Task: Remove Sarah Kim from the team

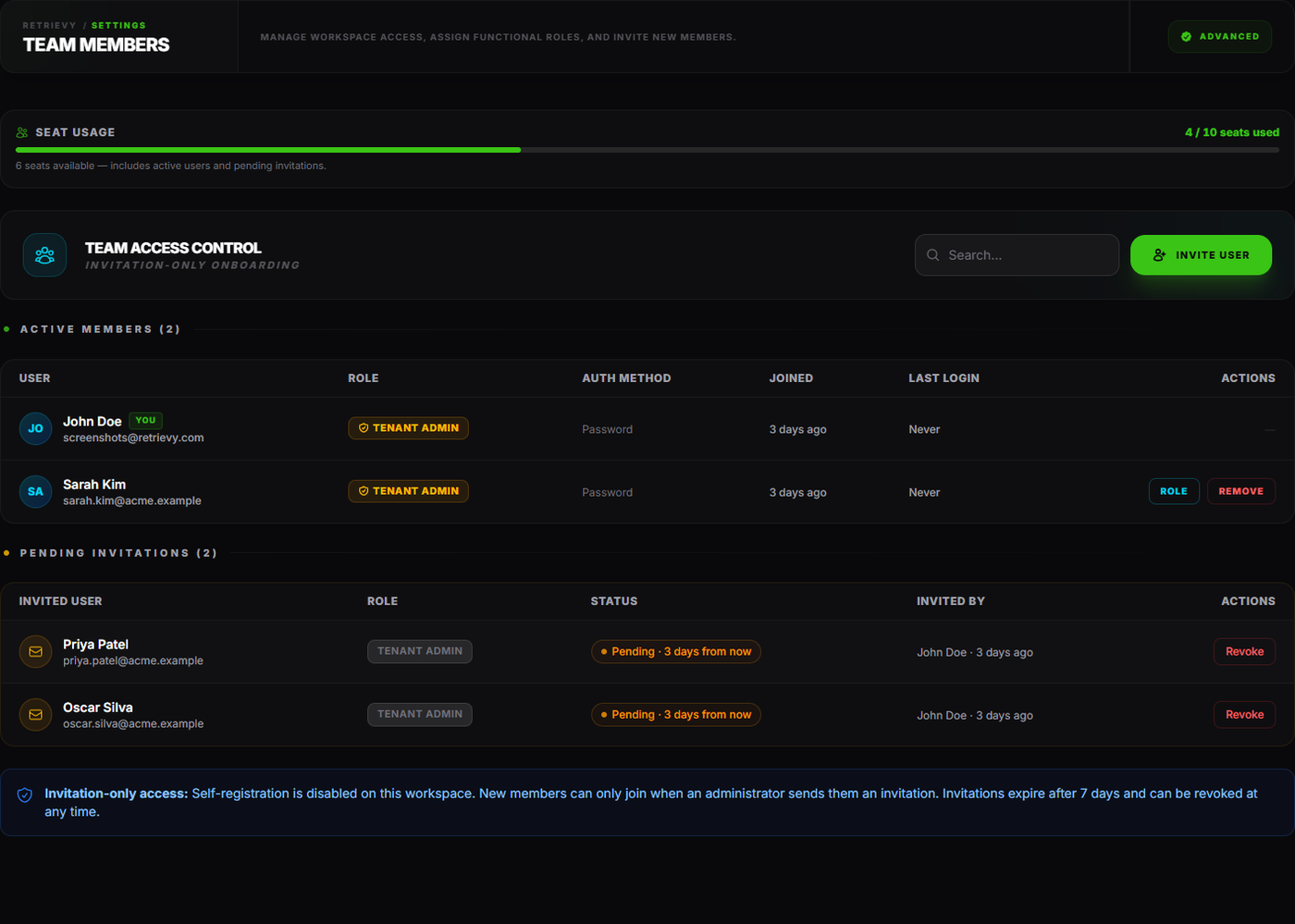Action: pyautogui.click(x=1240, y=491)
